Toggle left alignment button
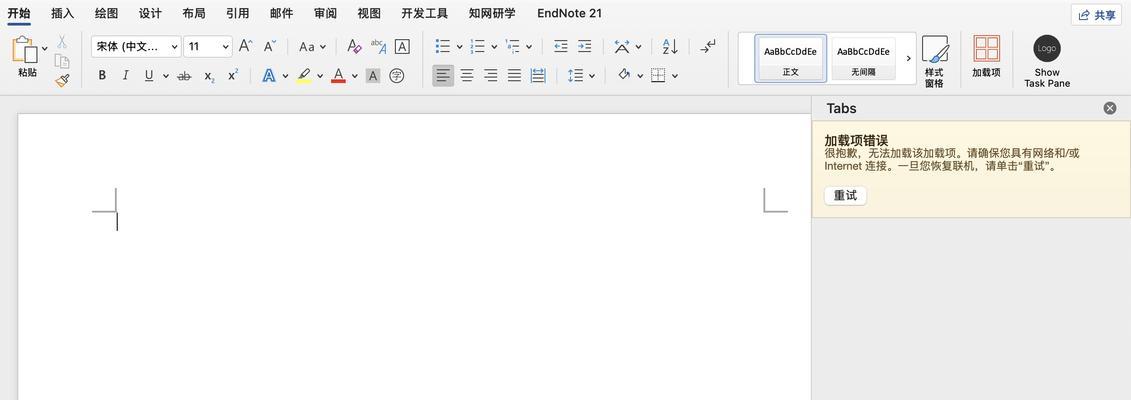The width and height of the screenshot is (1131, 400). coord(443,76)
